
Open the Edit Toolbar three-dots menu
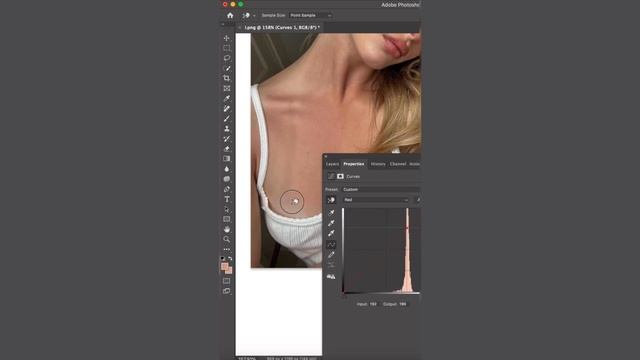tap(227, 249)
